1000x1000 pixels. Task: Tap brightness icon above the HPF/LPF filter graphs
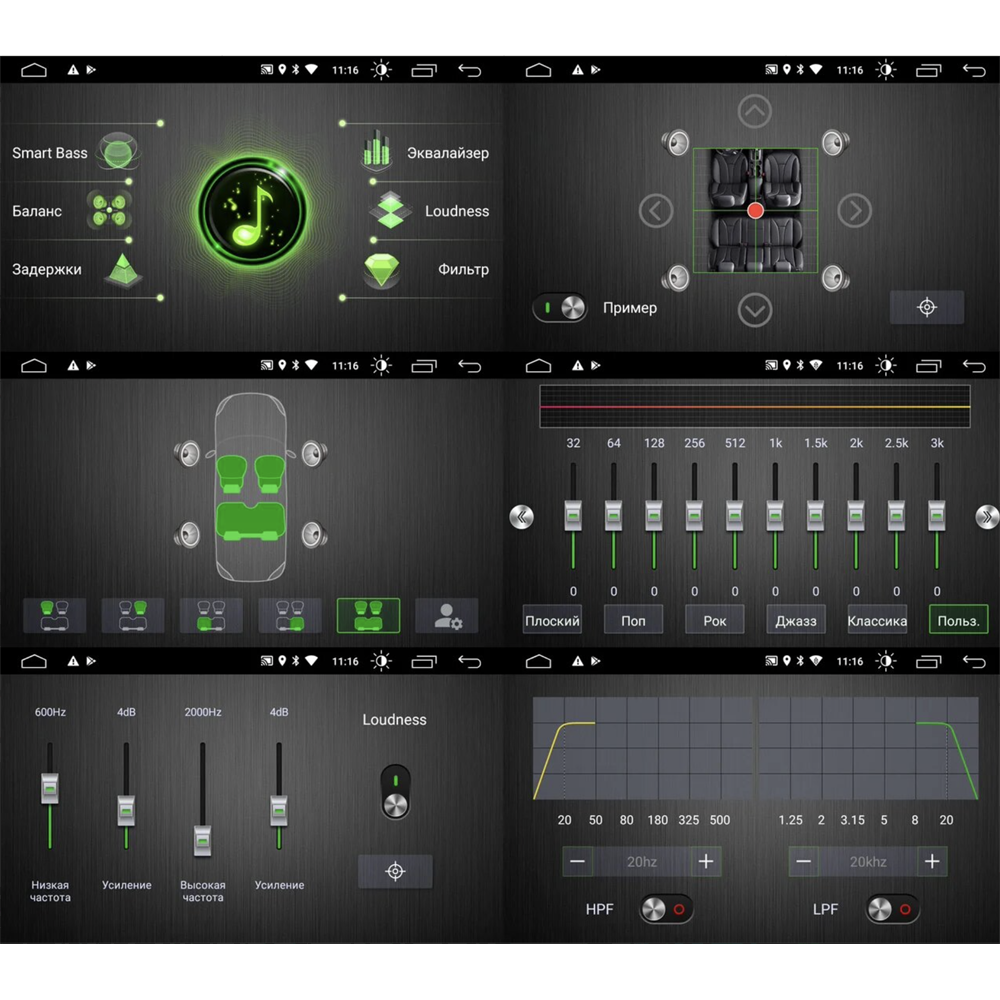tap(885, 661)
